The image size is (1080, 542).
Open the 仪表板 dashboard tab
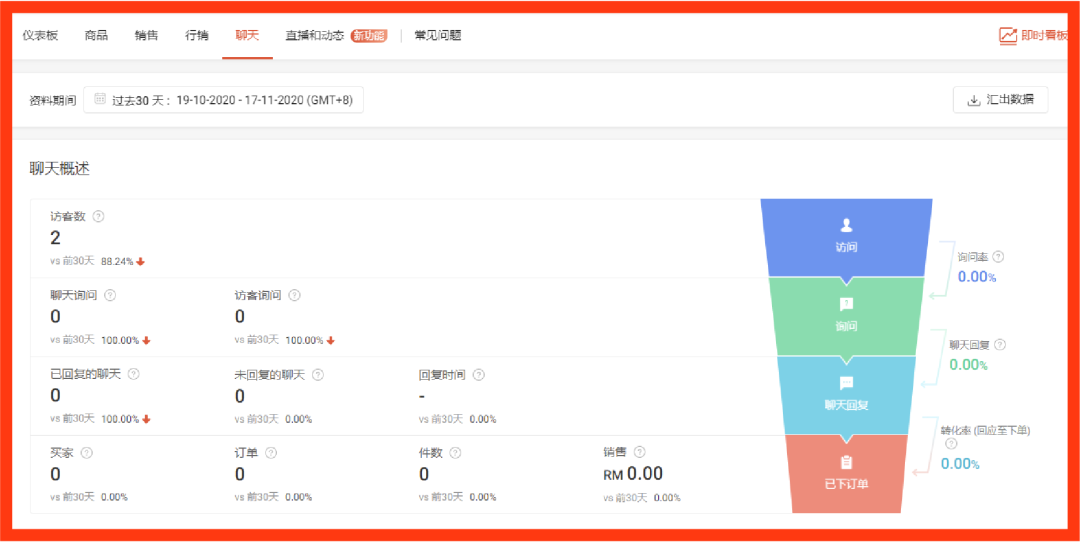coord(41,36)
